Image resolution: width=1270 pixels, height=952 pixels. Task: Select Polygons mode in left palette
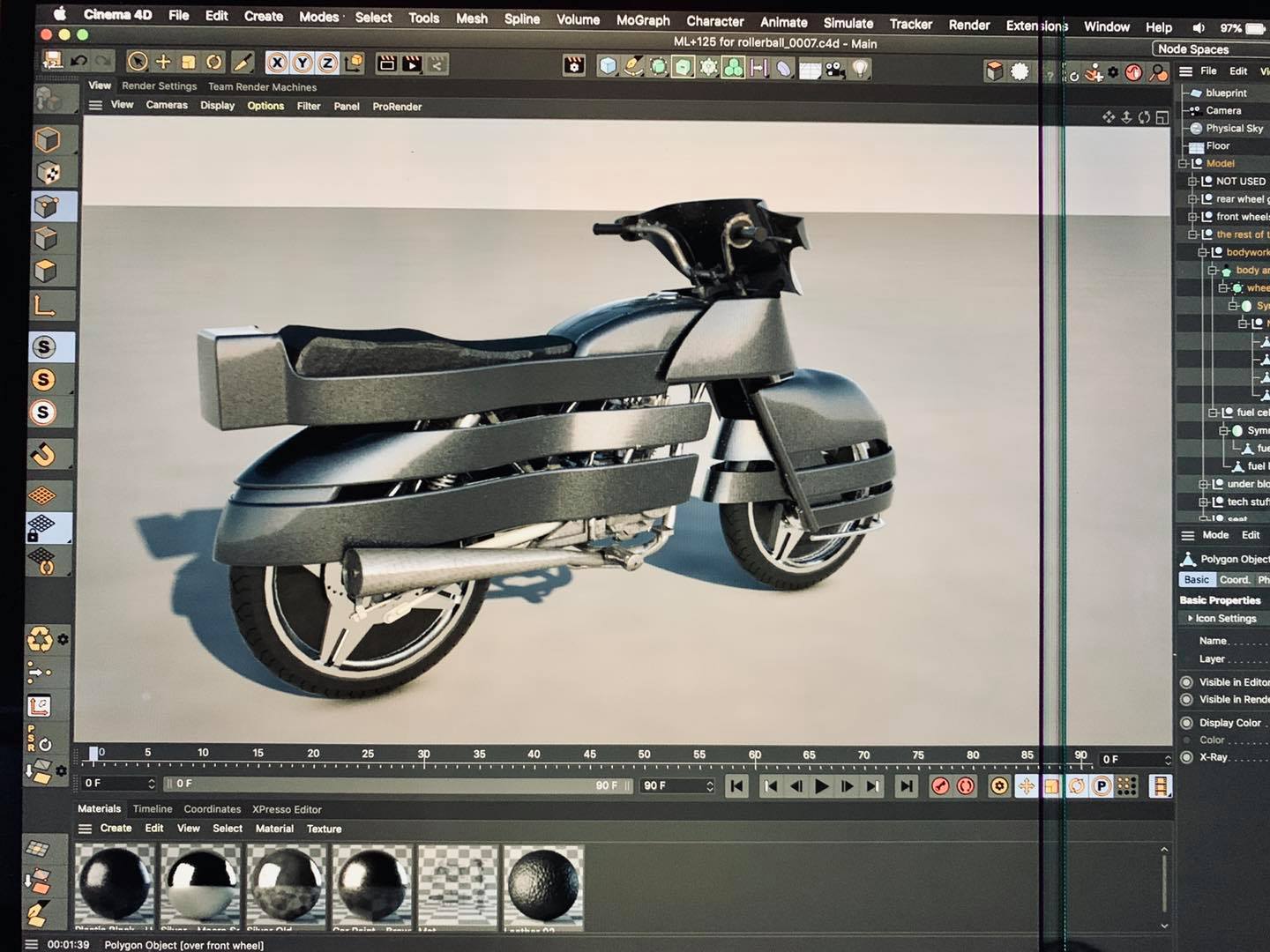(46, 271)
